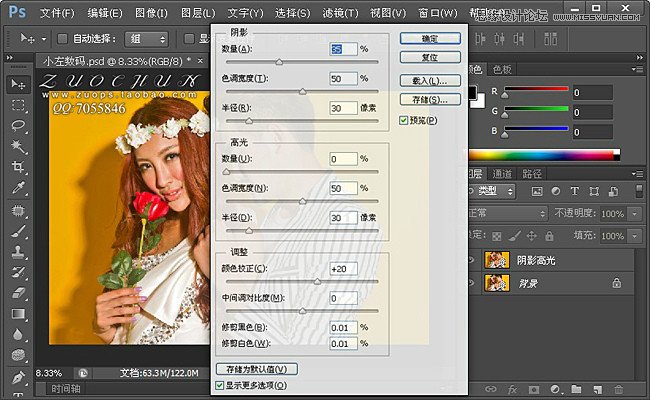
Task: Choose the Eyedropper tool
Action: 18,188
